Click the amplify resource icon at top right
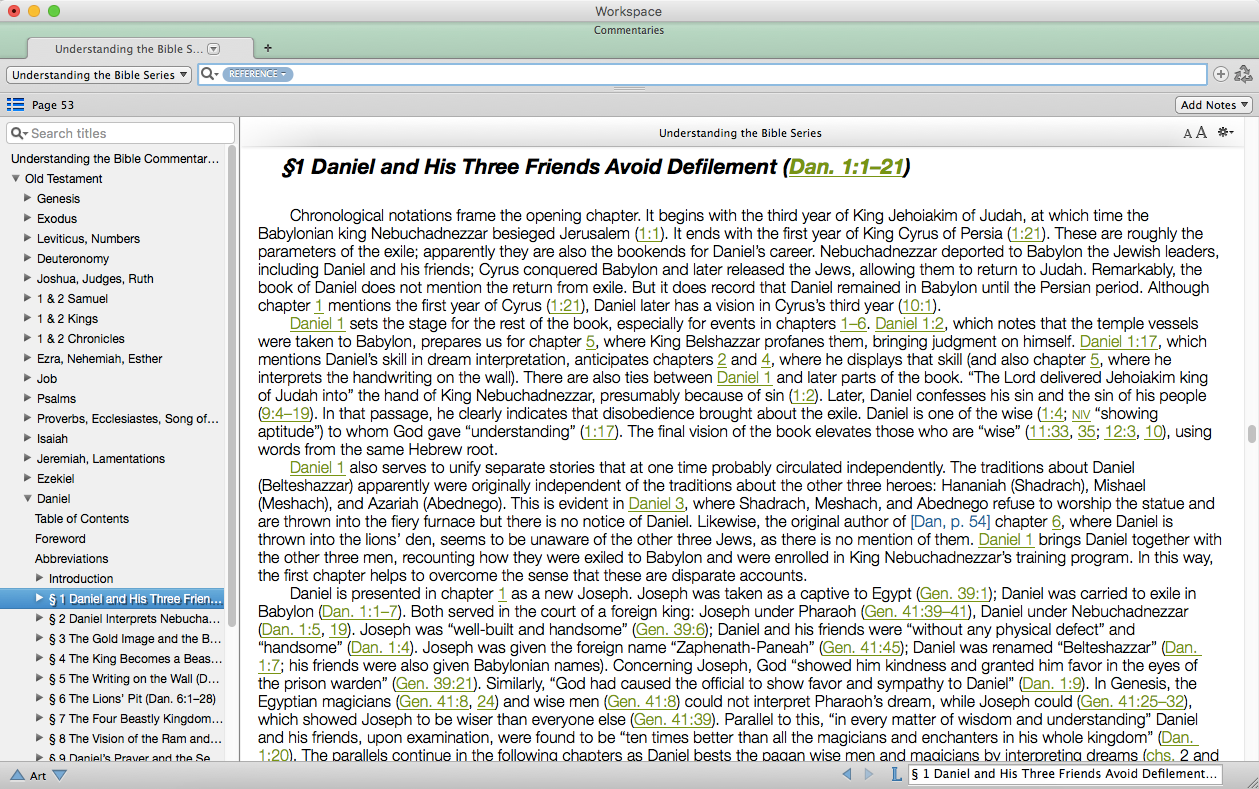The height and width of the screenshot is (789, 1259). pos(1243,74)
